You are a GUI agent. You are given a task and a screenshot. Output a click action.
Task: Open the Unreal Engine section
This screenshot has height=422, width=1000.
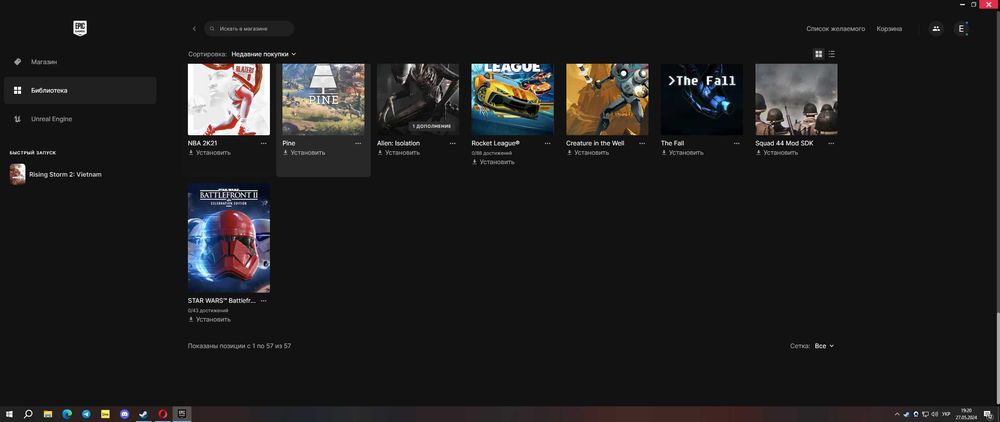click(x=80, y=119)
